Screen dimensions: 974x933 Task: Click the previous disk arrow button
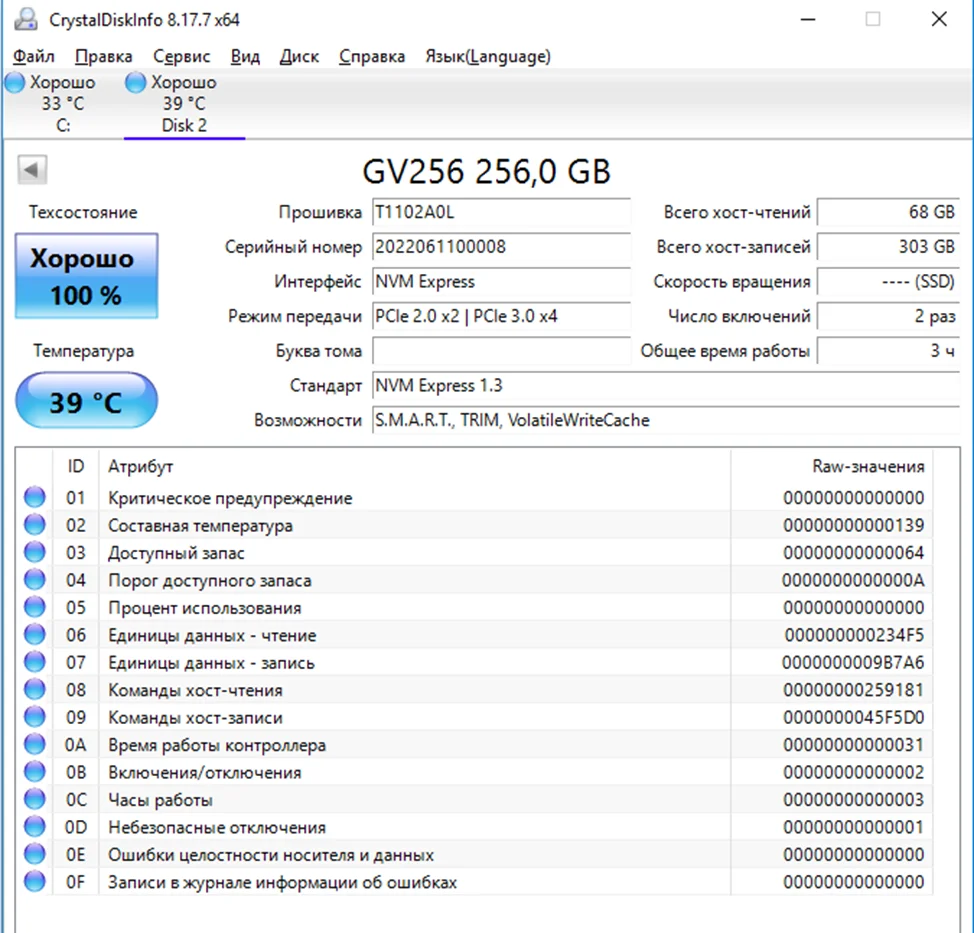(32, 170)
